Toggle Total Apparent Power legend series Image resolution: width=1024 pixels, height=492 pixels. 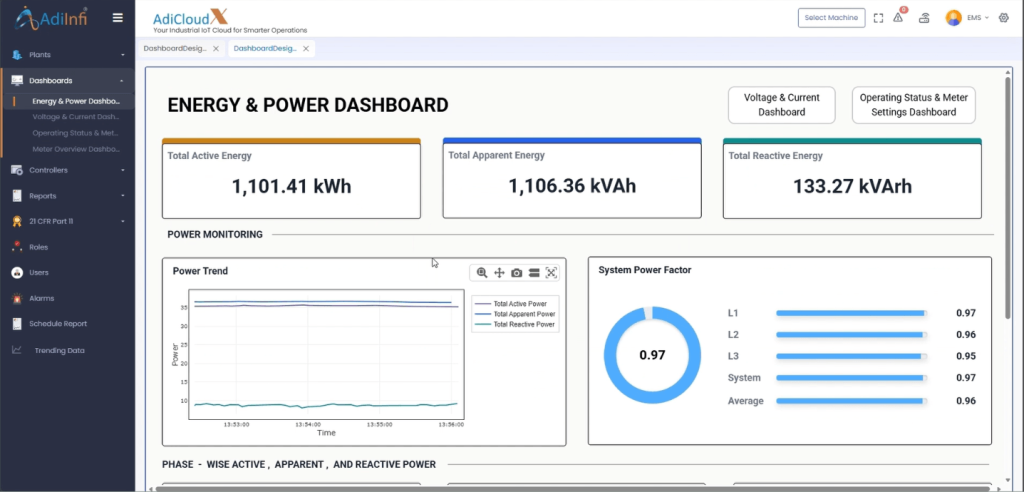pyautogui.click(x=515, y=314)
